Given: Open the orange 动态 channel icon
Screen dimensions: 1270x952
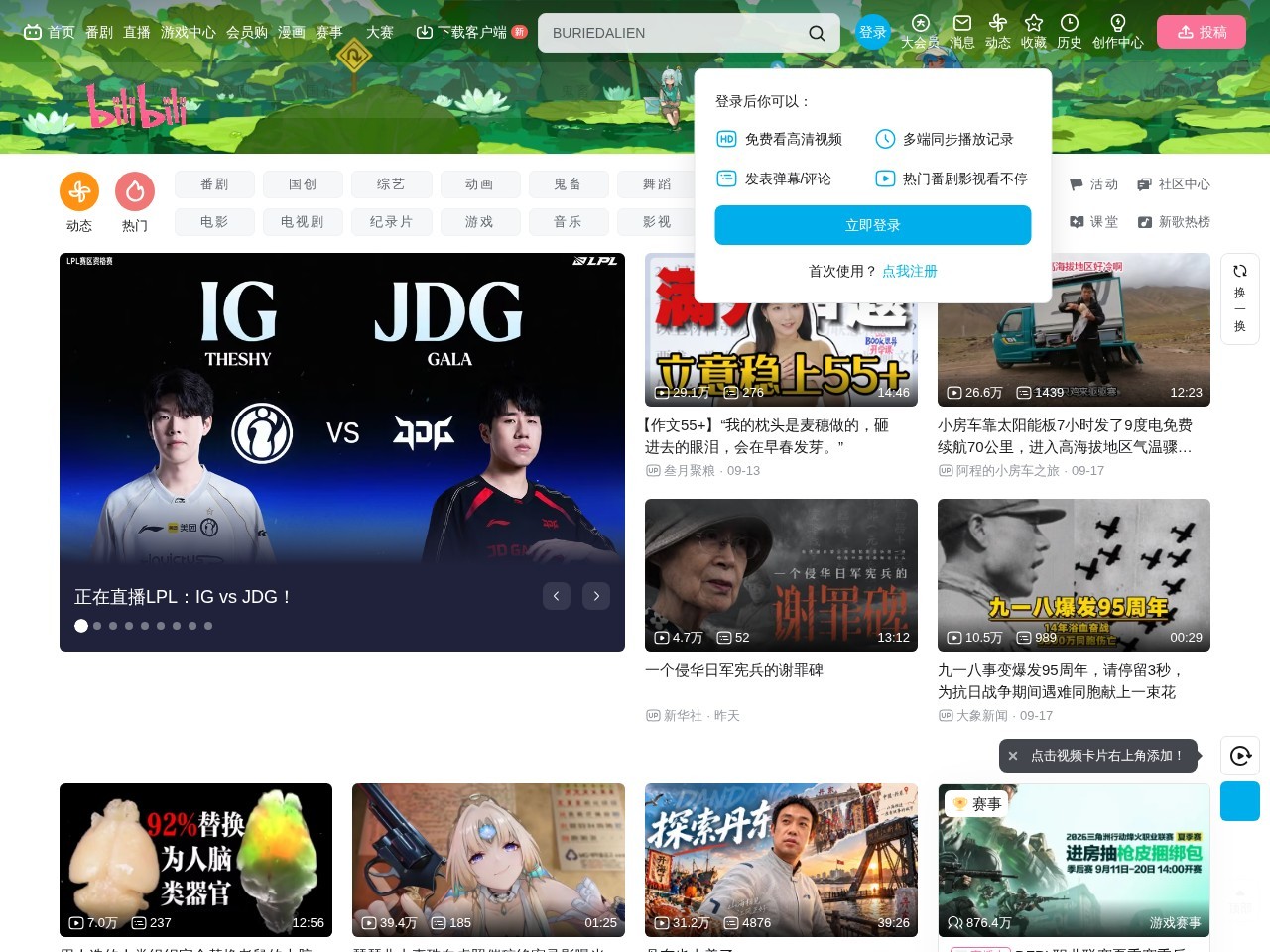Looking at the screenshot, I should 79,191.
